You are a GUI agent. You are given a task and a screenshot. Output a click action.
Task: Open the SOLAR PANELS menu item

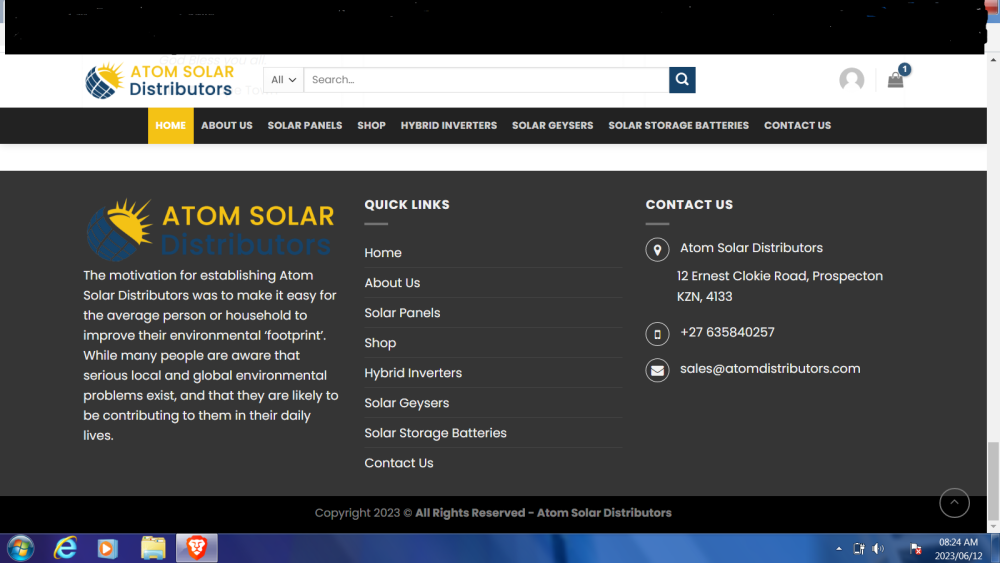(305, 126)
